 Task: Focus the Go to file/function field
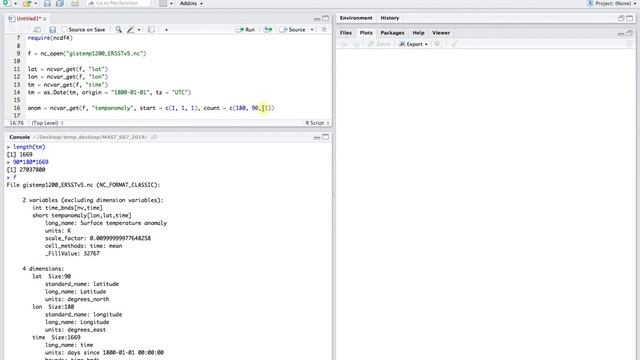tap(118, 3)
